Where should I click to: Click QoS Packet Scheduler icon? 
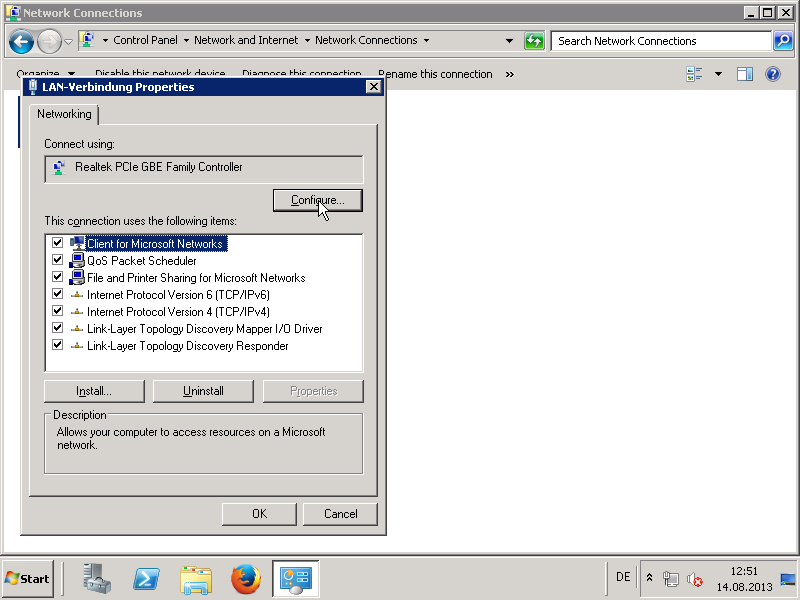tap(77, 260)
